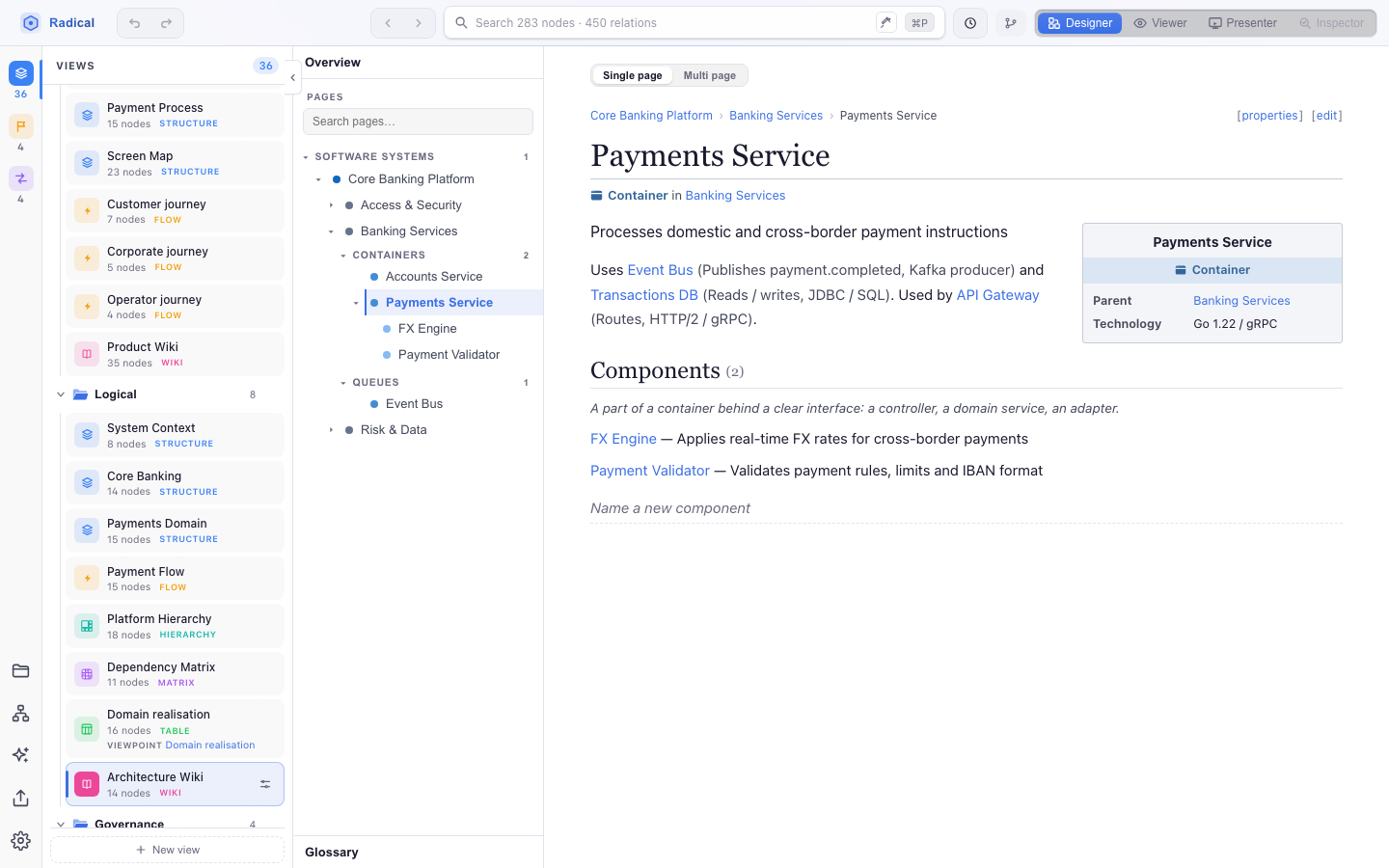Click the sparkles AI icon in sidebar
Viewport: 1389px width, 868px height.
coord(21,755)
